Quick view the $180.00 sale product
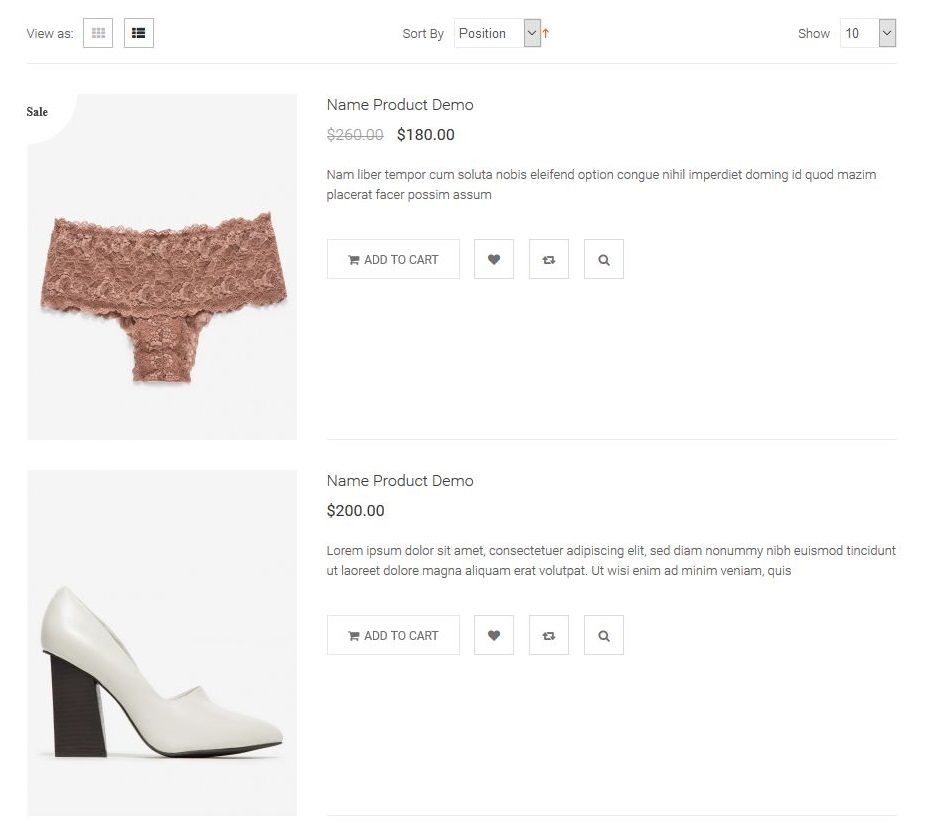 603,259
